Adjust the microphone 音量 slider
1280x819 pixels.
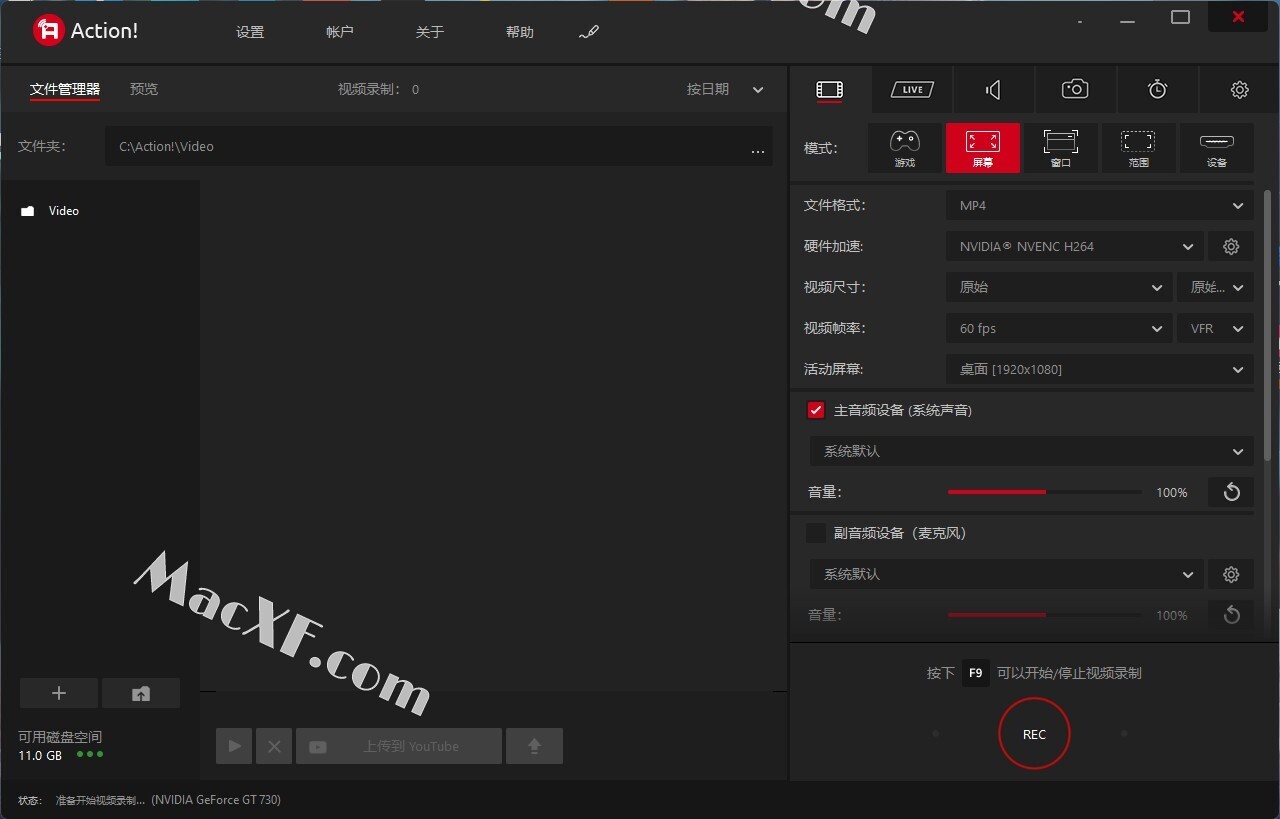[x=1044, y=615]
